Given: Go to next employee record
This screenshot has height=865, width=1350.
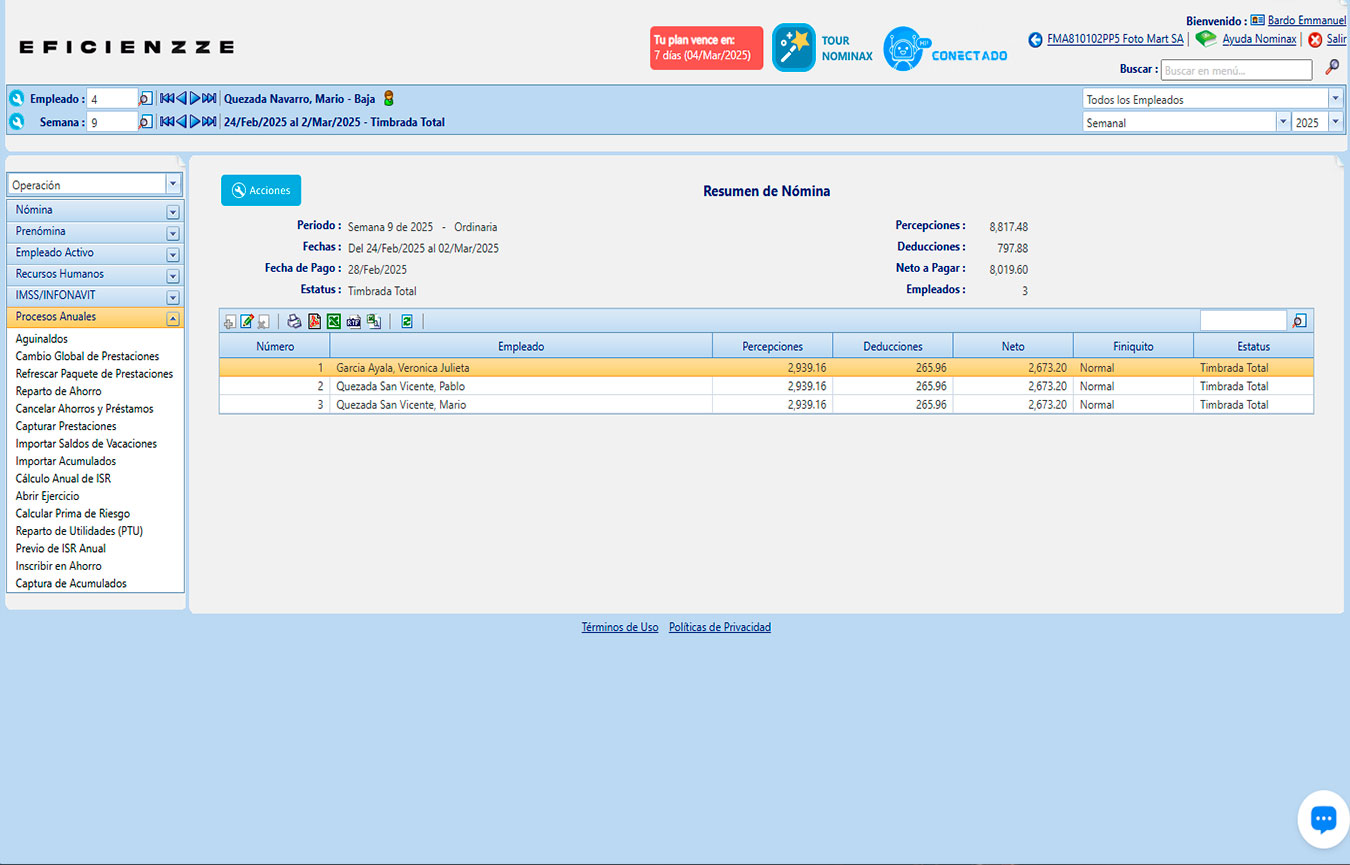Looking at the screenshot, I should (196, 98).
